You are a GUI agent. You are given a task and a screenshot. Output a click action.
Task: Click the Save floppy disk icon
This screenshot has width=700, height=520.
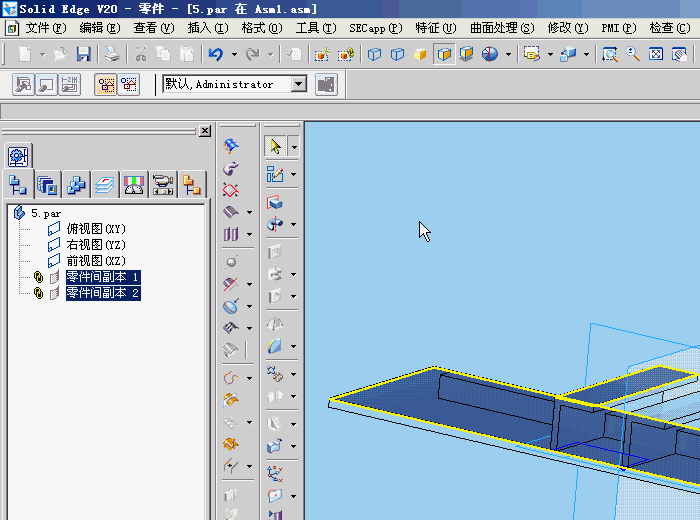click(83, 54)
